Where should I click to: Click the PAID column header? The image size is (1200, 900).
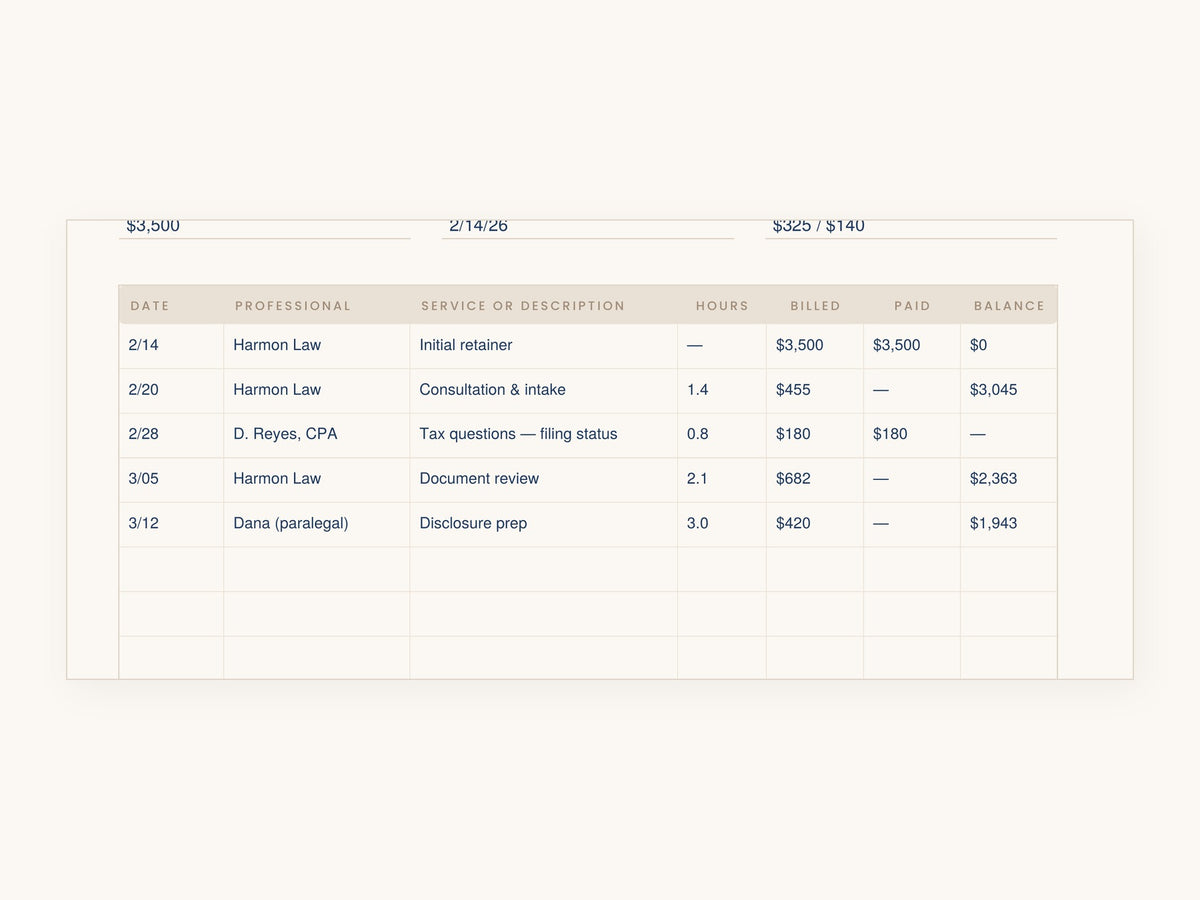[912, 306]
